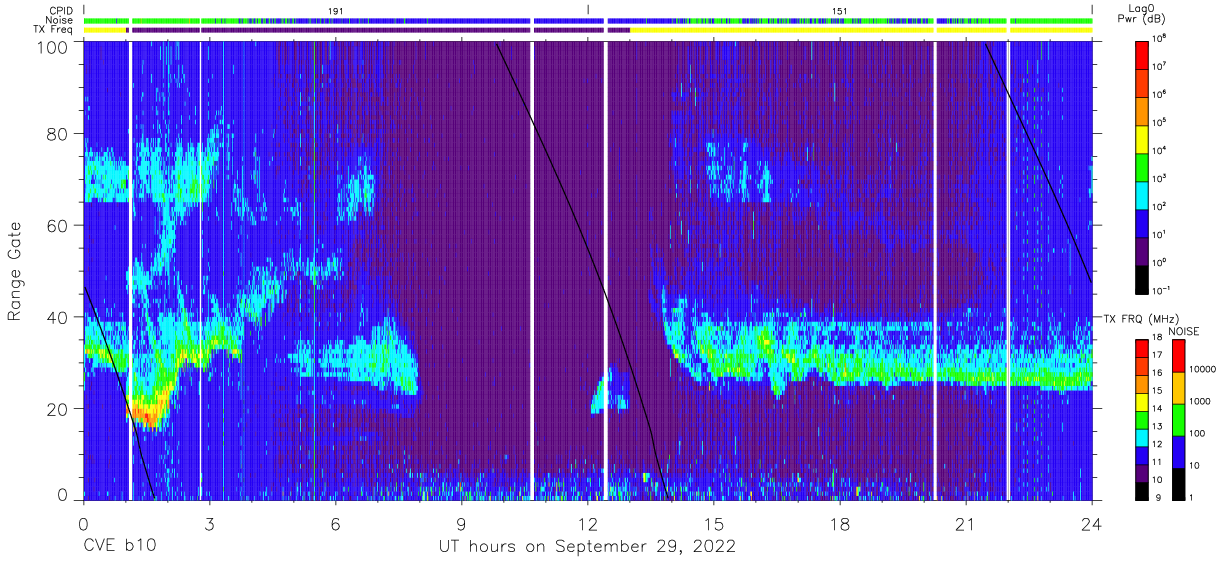Click the green segment of NOISE colorbar
The height and width of the screenshot is (567, 1228).
1178,420
